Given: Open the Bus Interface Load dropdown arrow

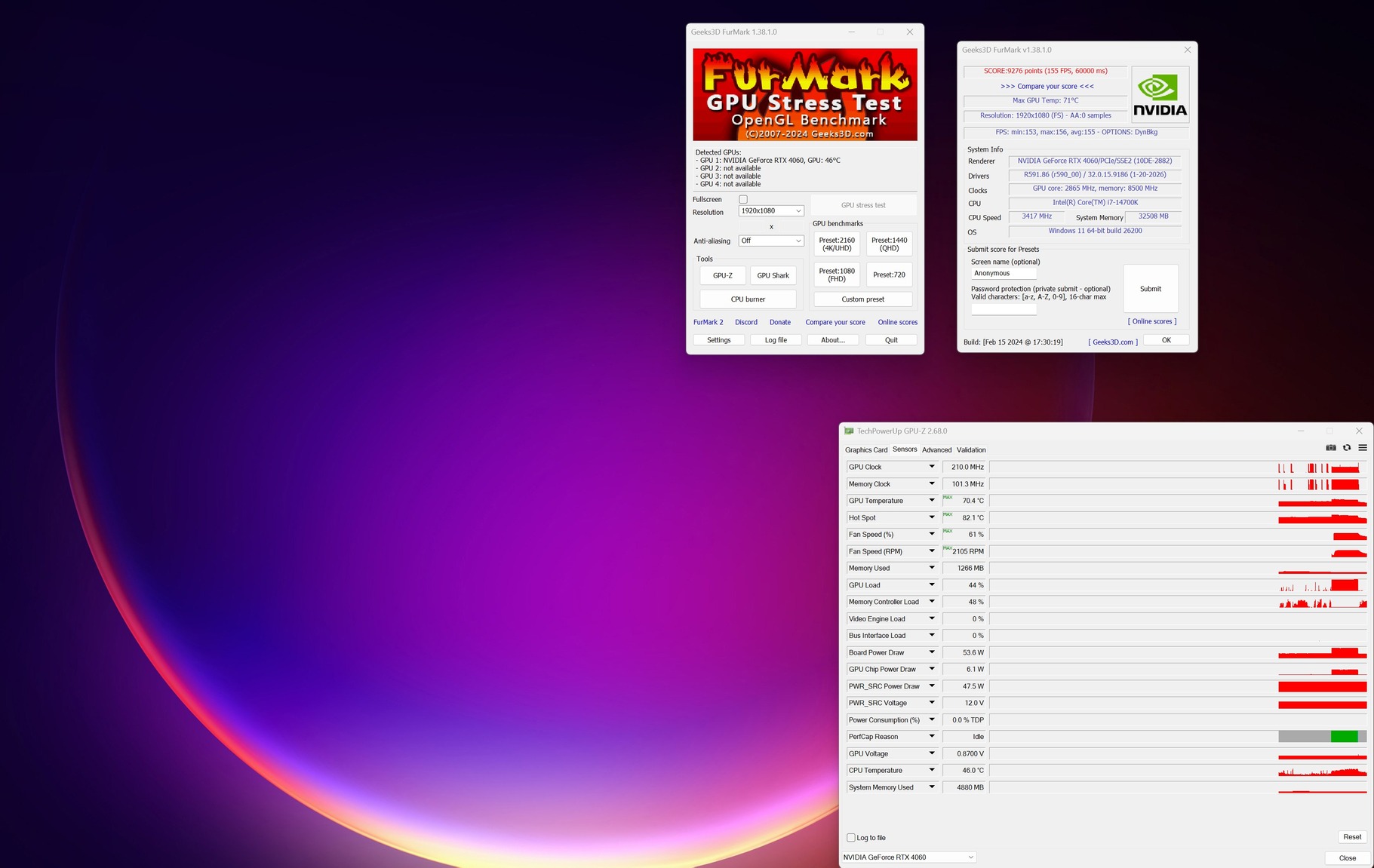Looking at the screenshot, I should (x=932, y=635).
